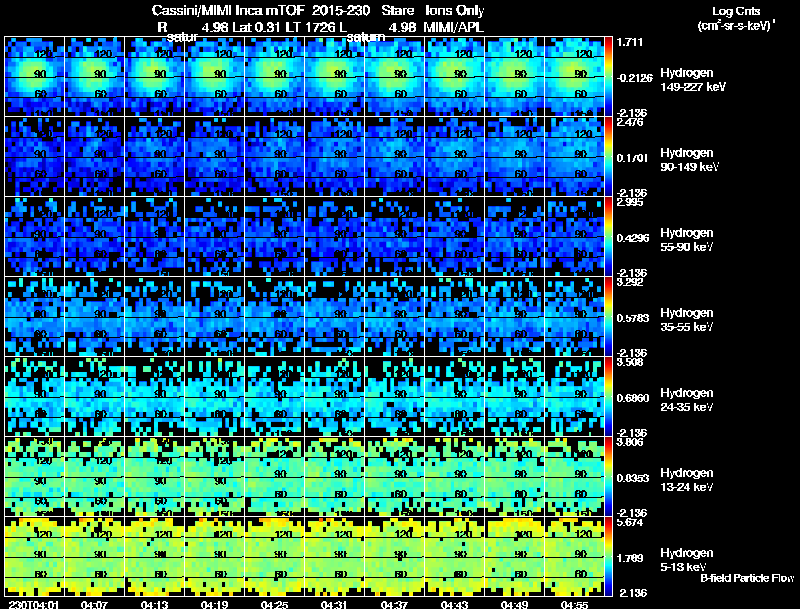Image resolution: width=800 pixels, height=609 pixels.
Task: Open the 24-35 keV panel at 04:55
Action: [x=574, y=396]
